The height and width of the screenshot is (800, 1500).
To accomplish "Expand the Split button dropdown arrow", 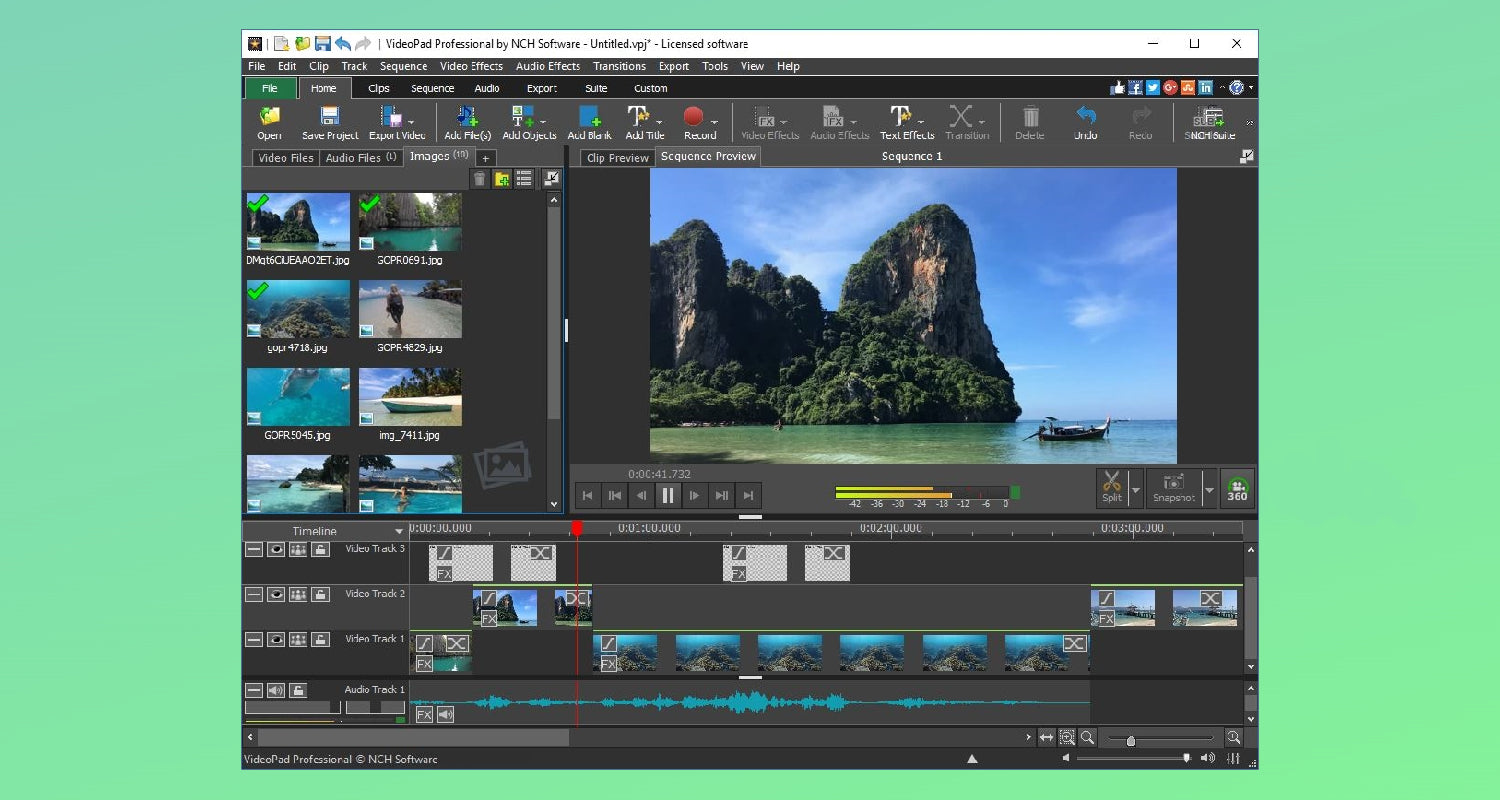I will [x=1135, y=490].
